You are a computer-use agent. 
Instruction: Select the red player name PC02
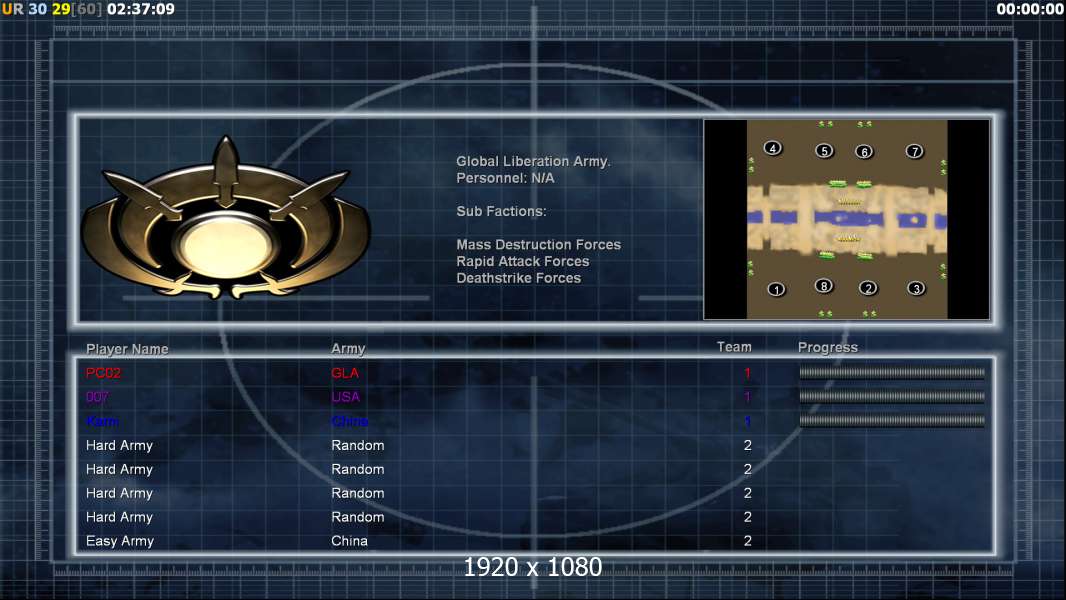(103, 373)
